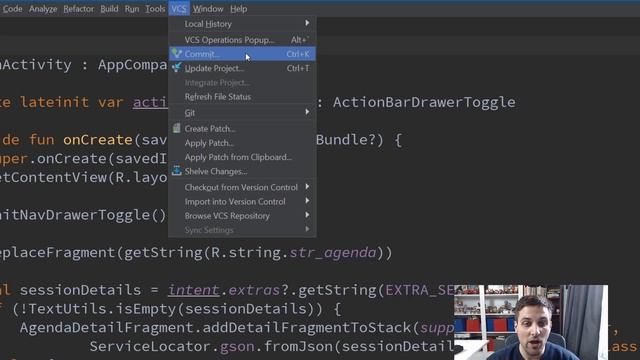Click intent keyword in code

coord(193,290)
